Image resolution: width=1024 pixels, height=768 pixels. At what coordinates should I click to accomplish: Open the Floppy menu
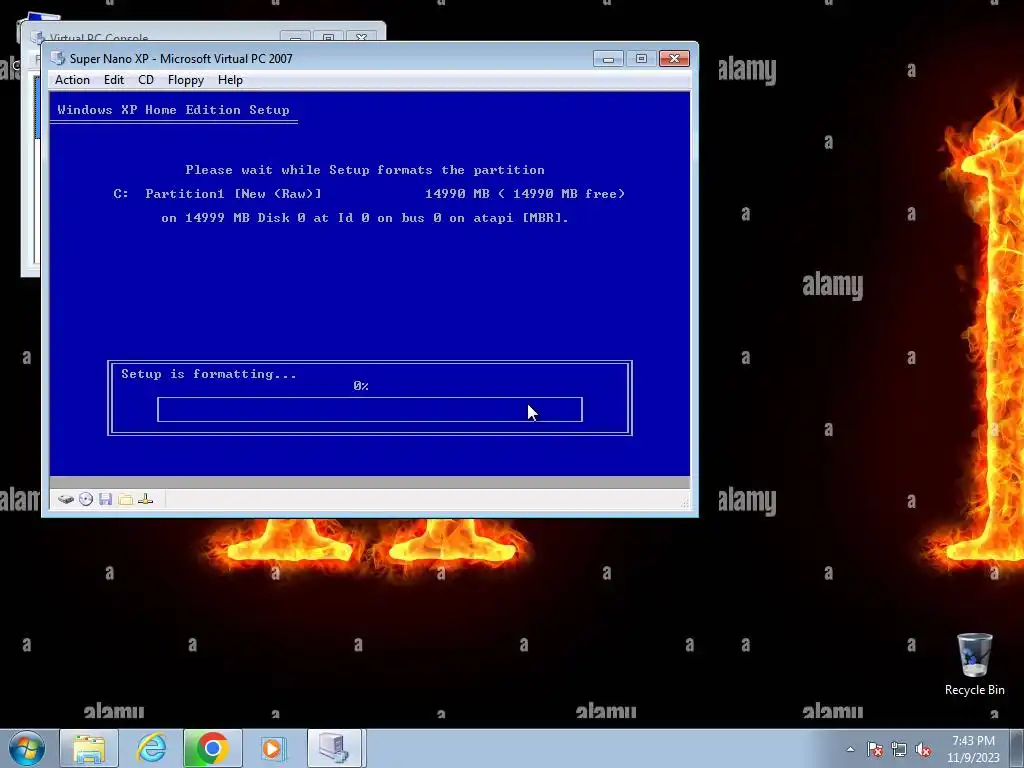(x=185, y=80)
